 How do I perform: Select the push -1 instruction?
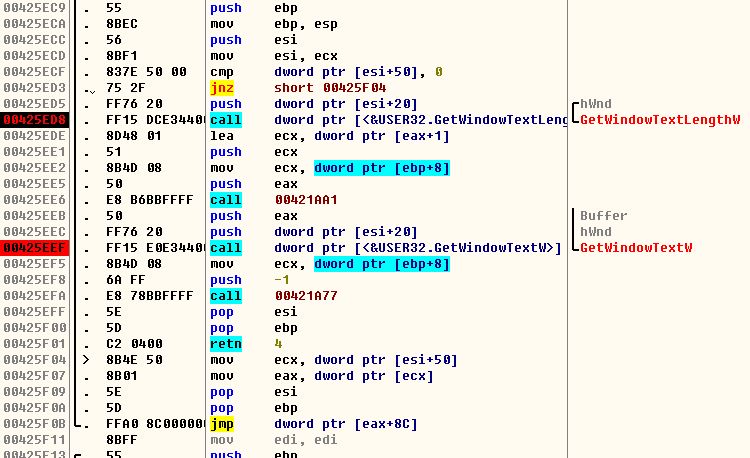coord(250,280)
